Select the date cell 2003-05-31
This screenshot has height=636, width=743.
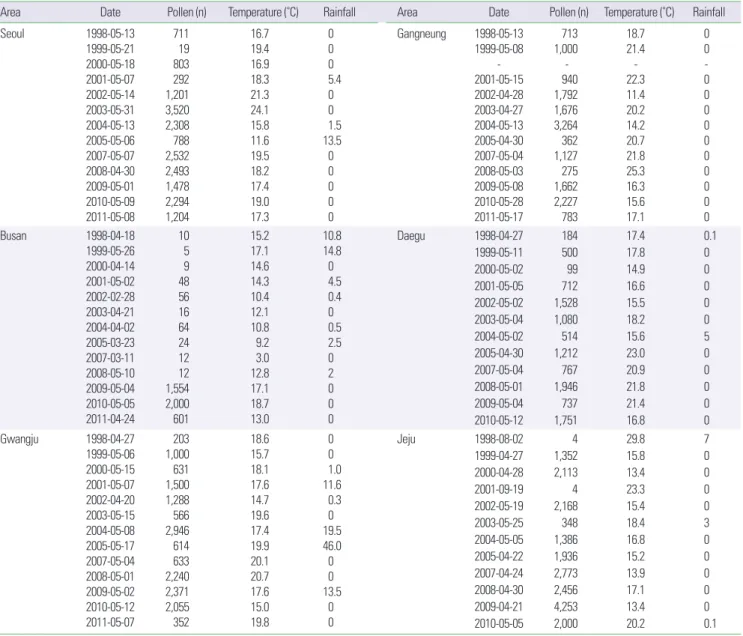[x=110, y=110]
